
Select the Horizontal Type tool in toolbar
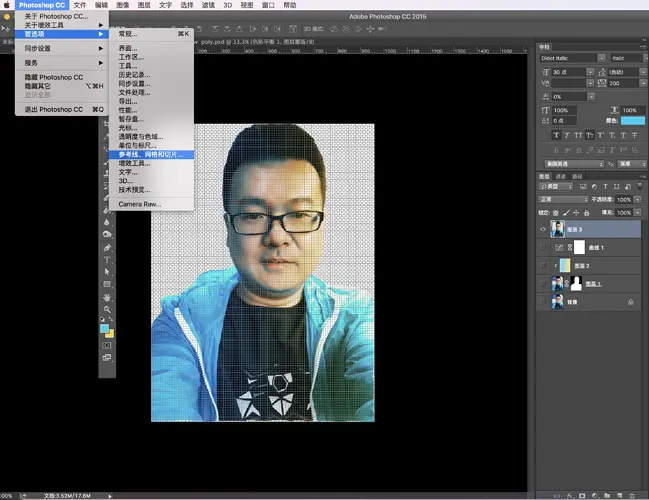point(107,259)
